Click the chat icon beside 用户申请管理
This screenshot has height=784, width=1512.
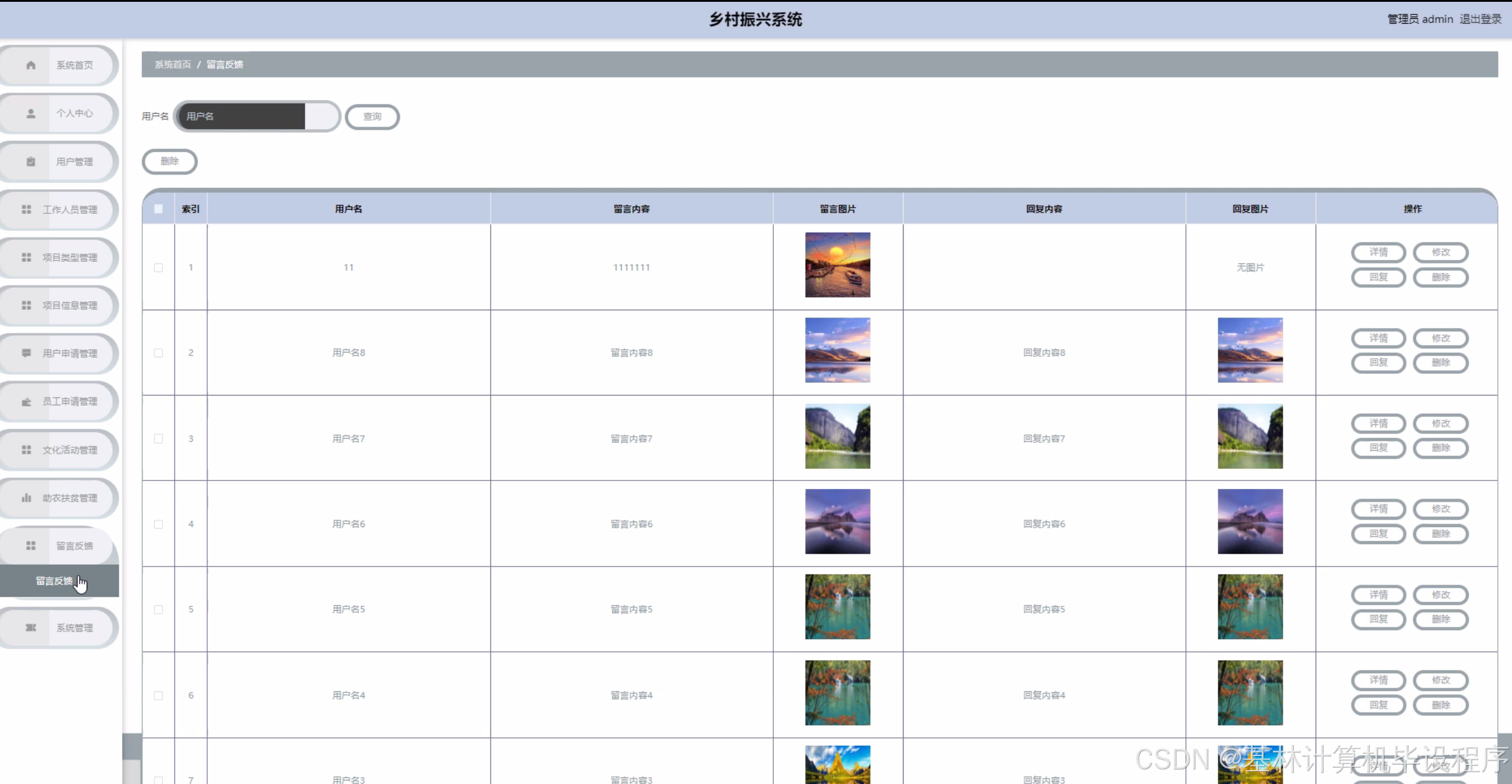tap(26, 353)
